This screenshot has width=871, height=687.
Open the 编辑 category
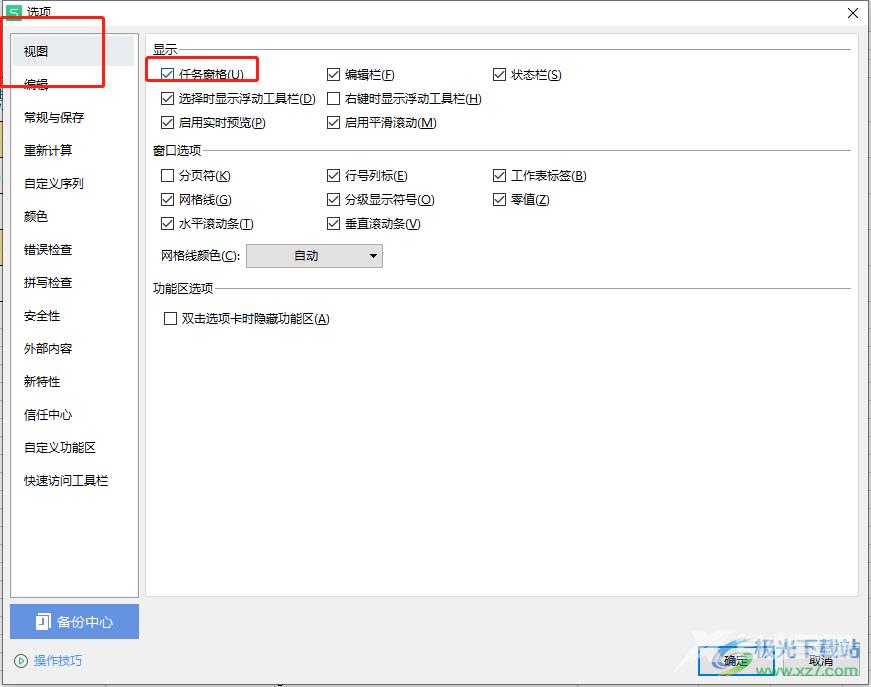[x=73, y=84]
